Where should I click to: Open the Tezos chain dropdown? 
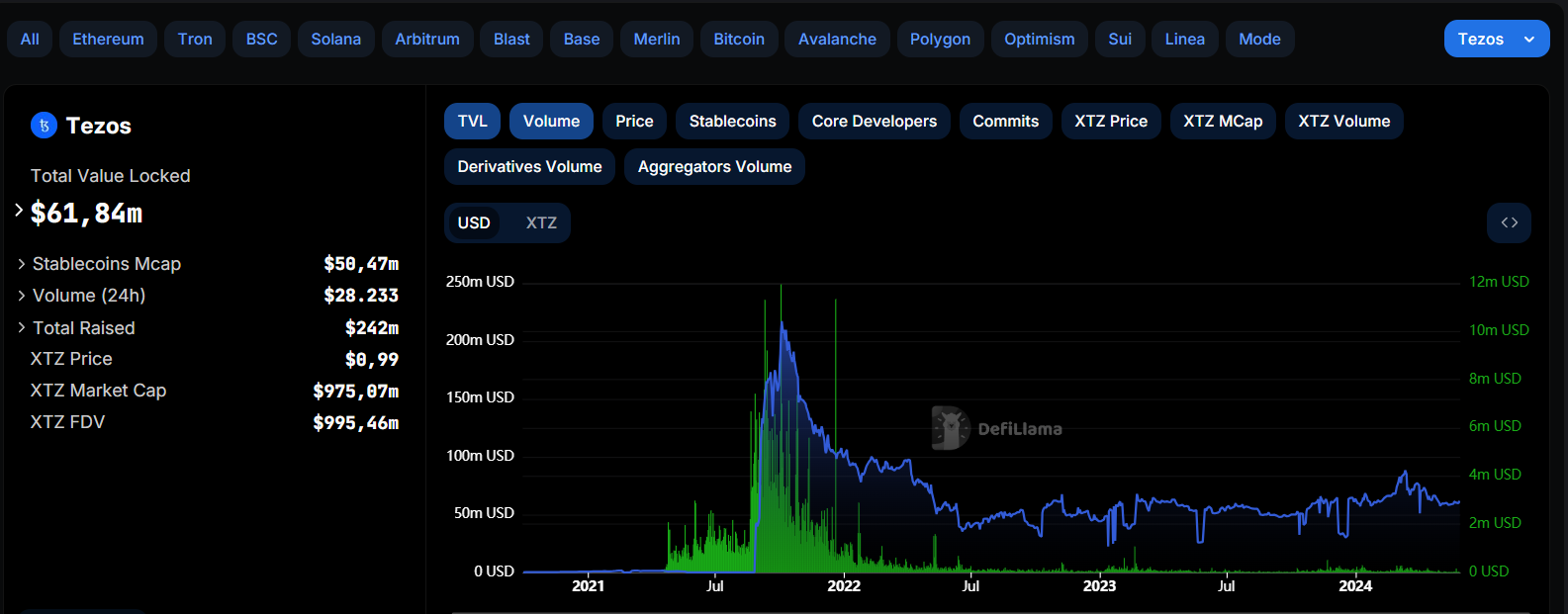[x=1497, y=39]
